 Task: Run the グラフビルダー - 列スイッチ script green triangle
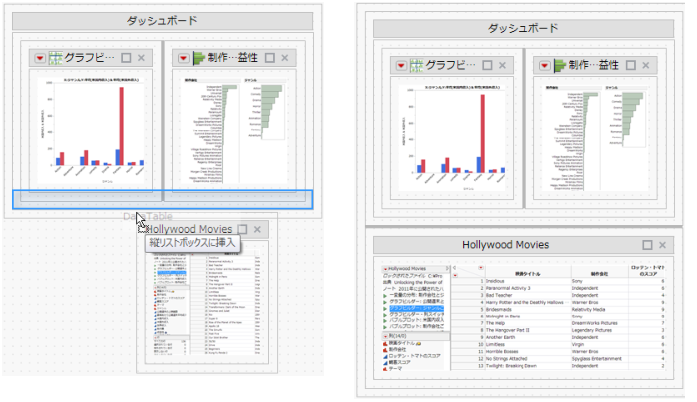[x=385, y=314]
